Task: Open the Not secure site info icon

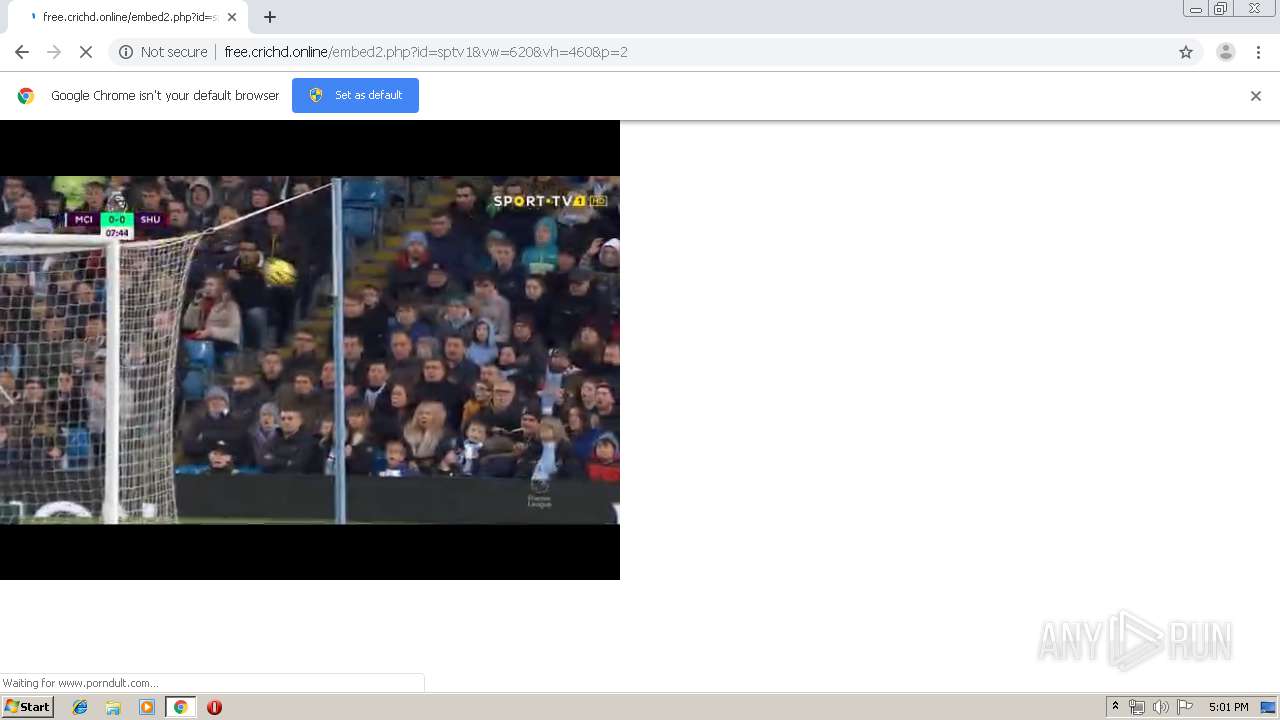Action: (x=126, y=52)
